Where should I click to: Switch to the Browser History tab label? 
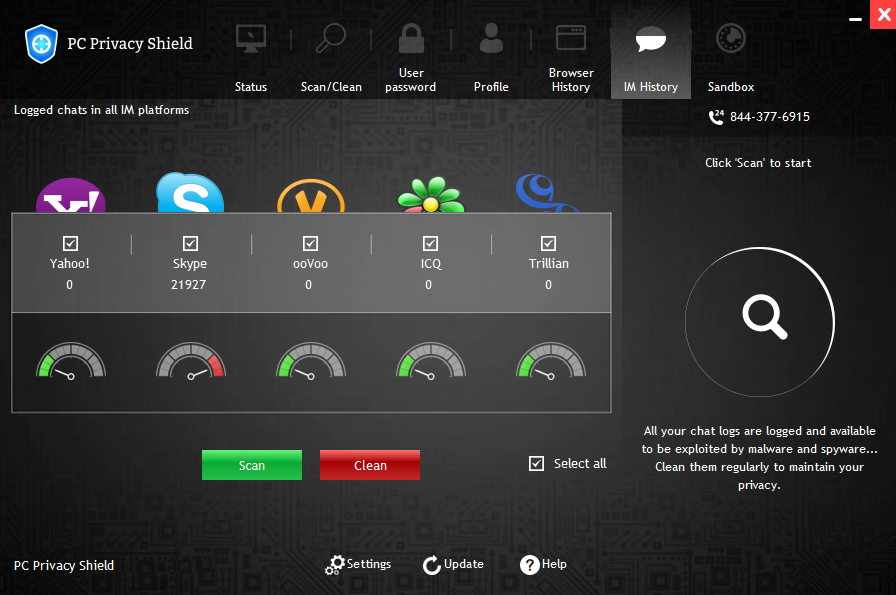tap(571, 80)
